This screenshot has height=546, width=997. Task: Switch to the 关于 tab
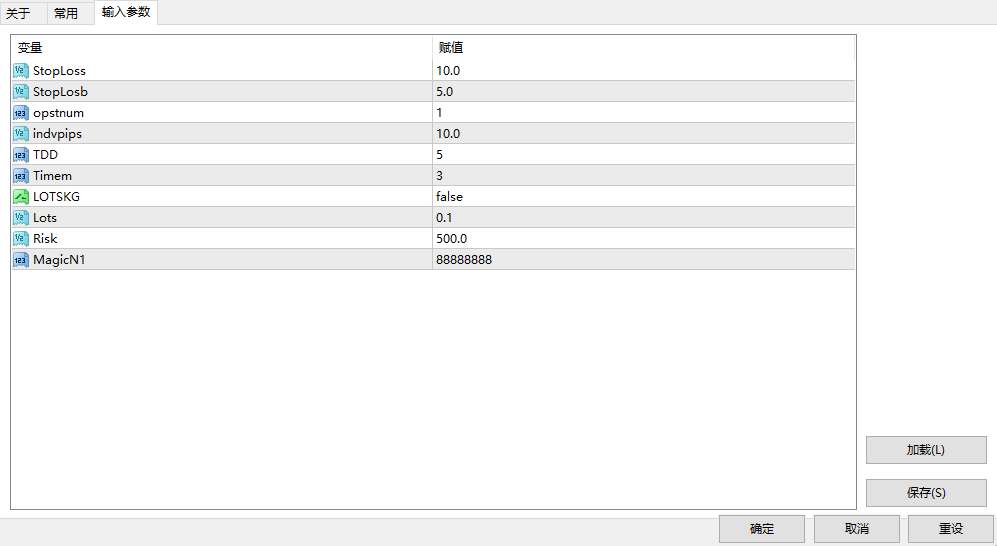click(18, 14)
